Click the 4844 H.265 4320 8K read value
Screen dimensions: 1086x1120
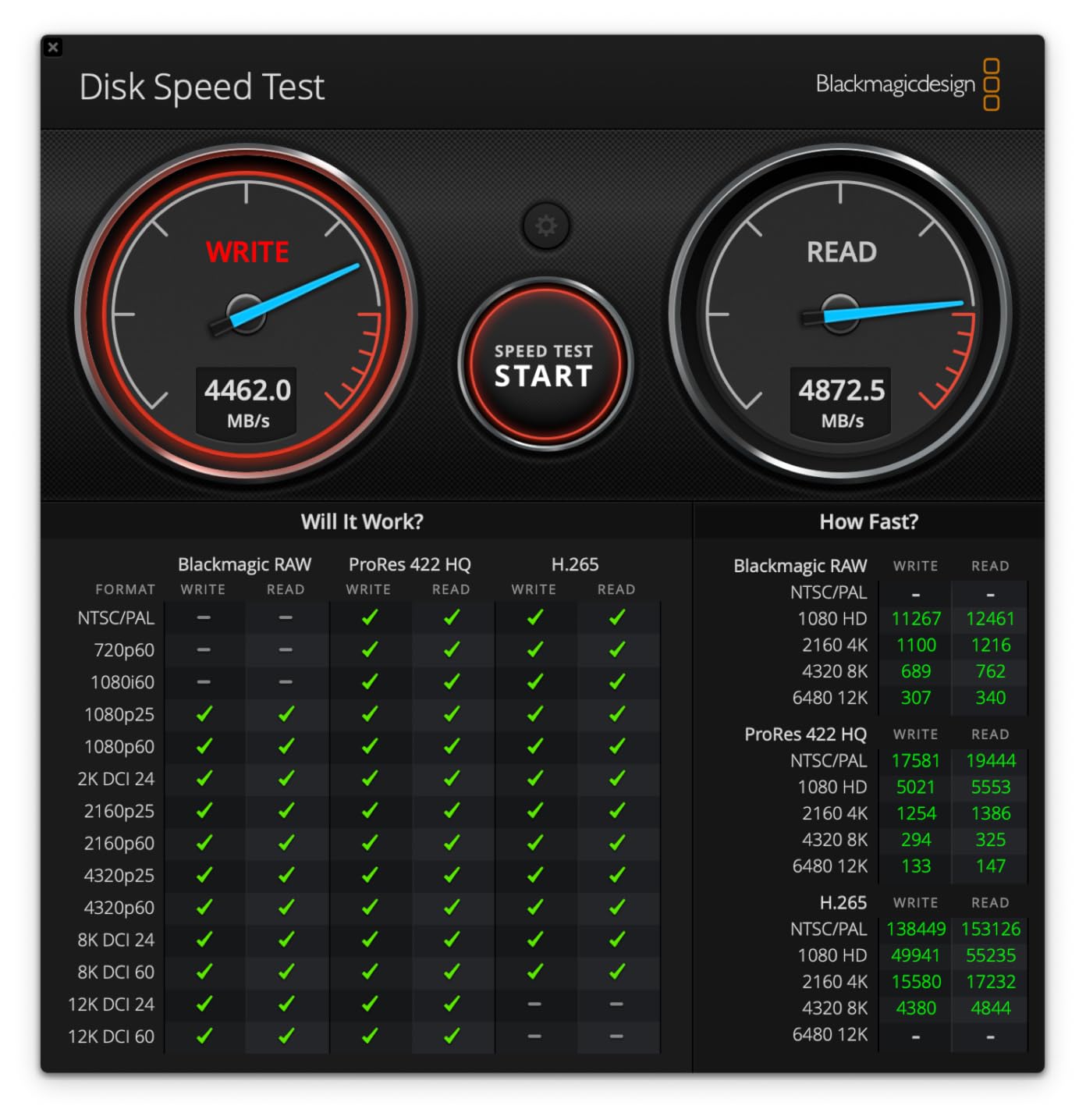click(991, 1008)
